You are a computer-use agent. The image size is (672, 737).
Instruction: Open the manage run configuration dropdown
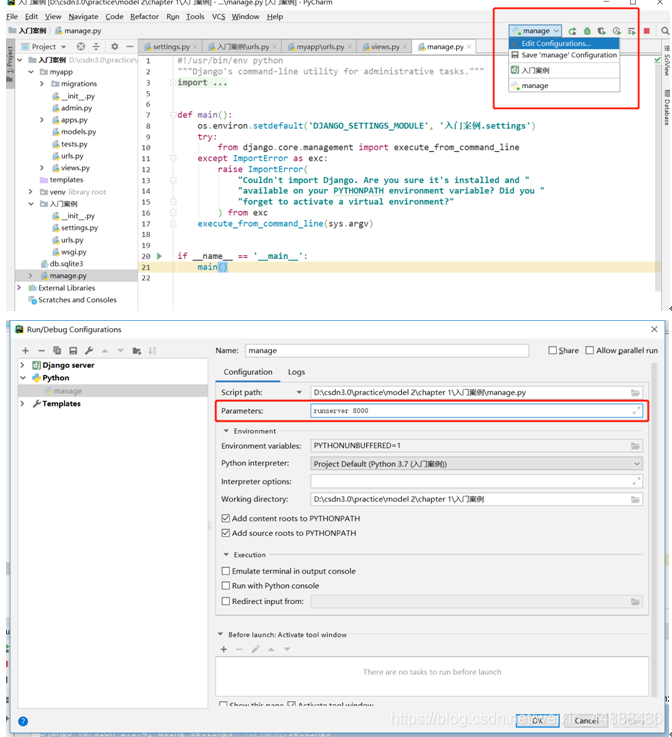pos(535,31)
